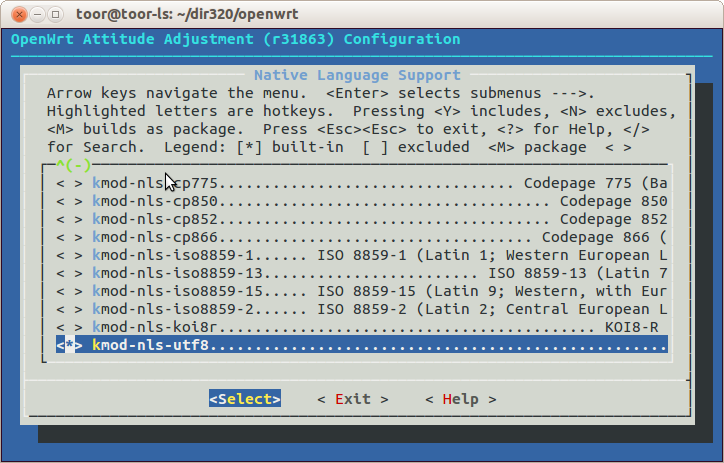Viewport: 724px width, 463px height.
Task: Click the kmod-nls-cp852 package name
Action: [155, 219]
